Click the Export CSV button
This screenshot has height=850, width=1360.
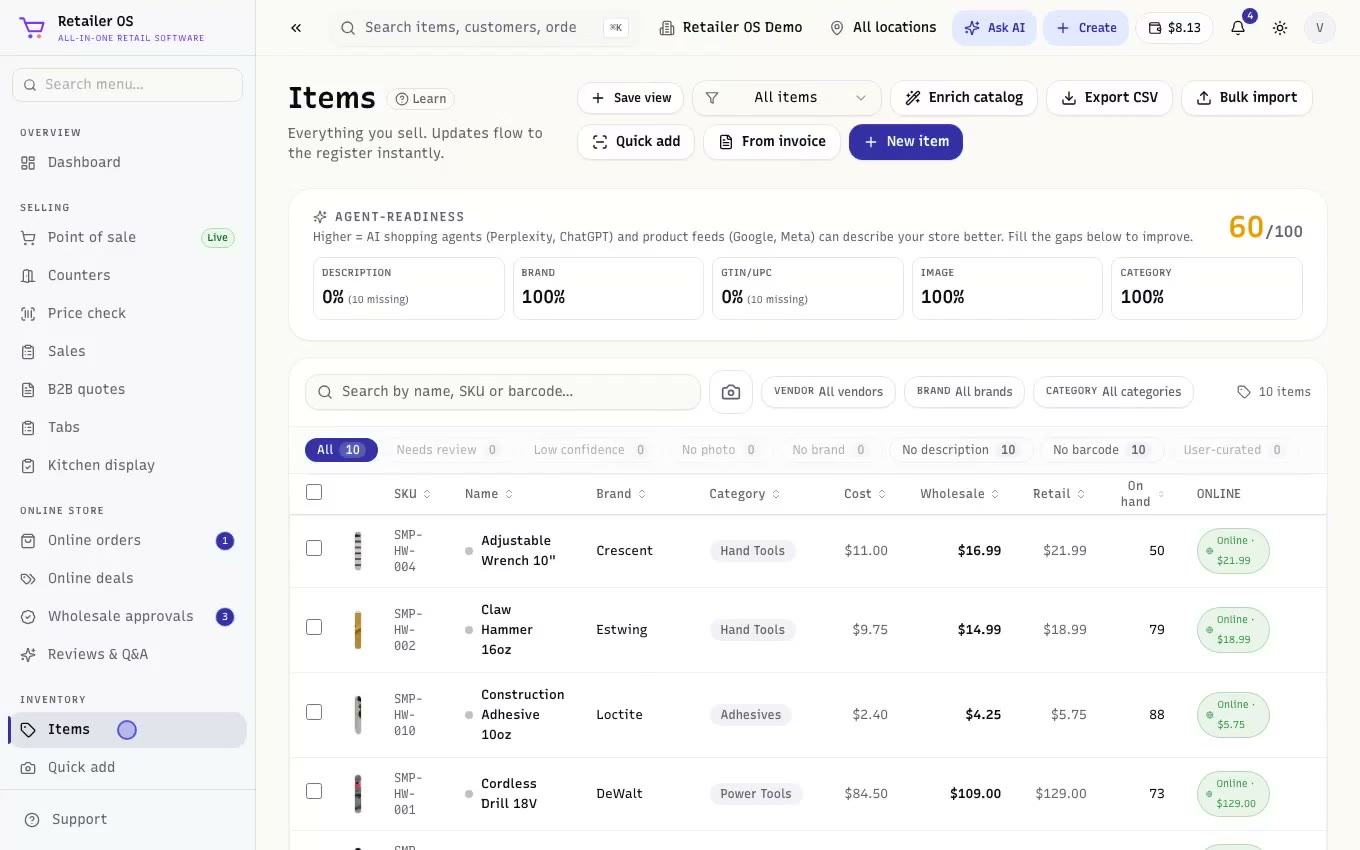(1109, 98)
